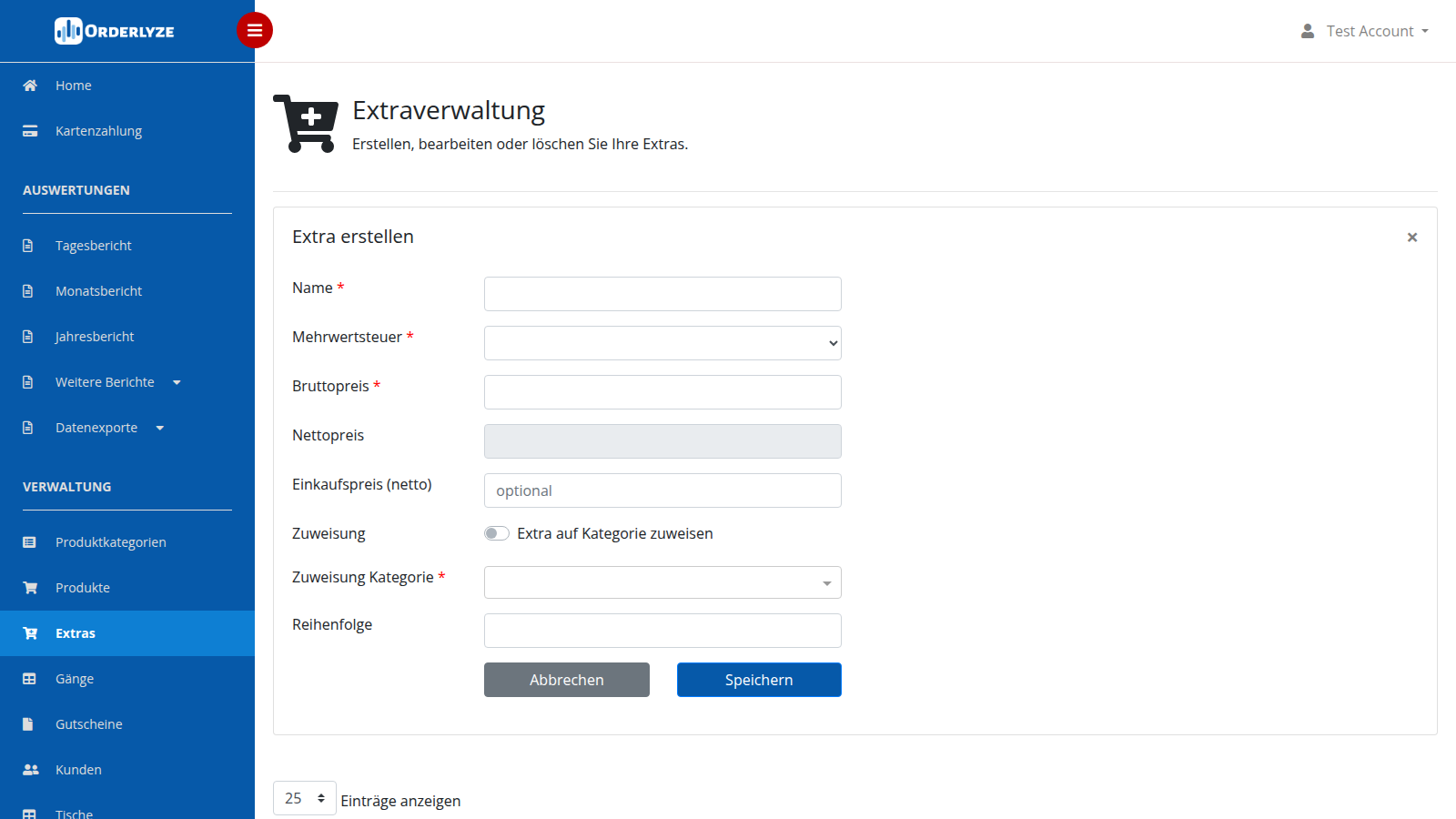Viewport: 1456px width, 819px height.
Task: Click the Kunden people icon
Action: pos(30,770)
